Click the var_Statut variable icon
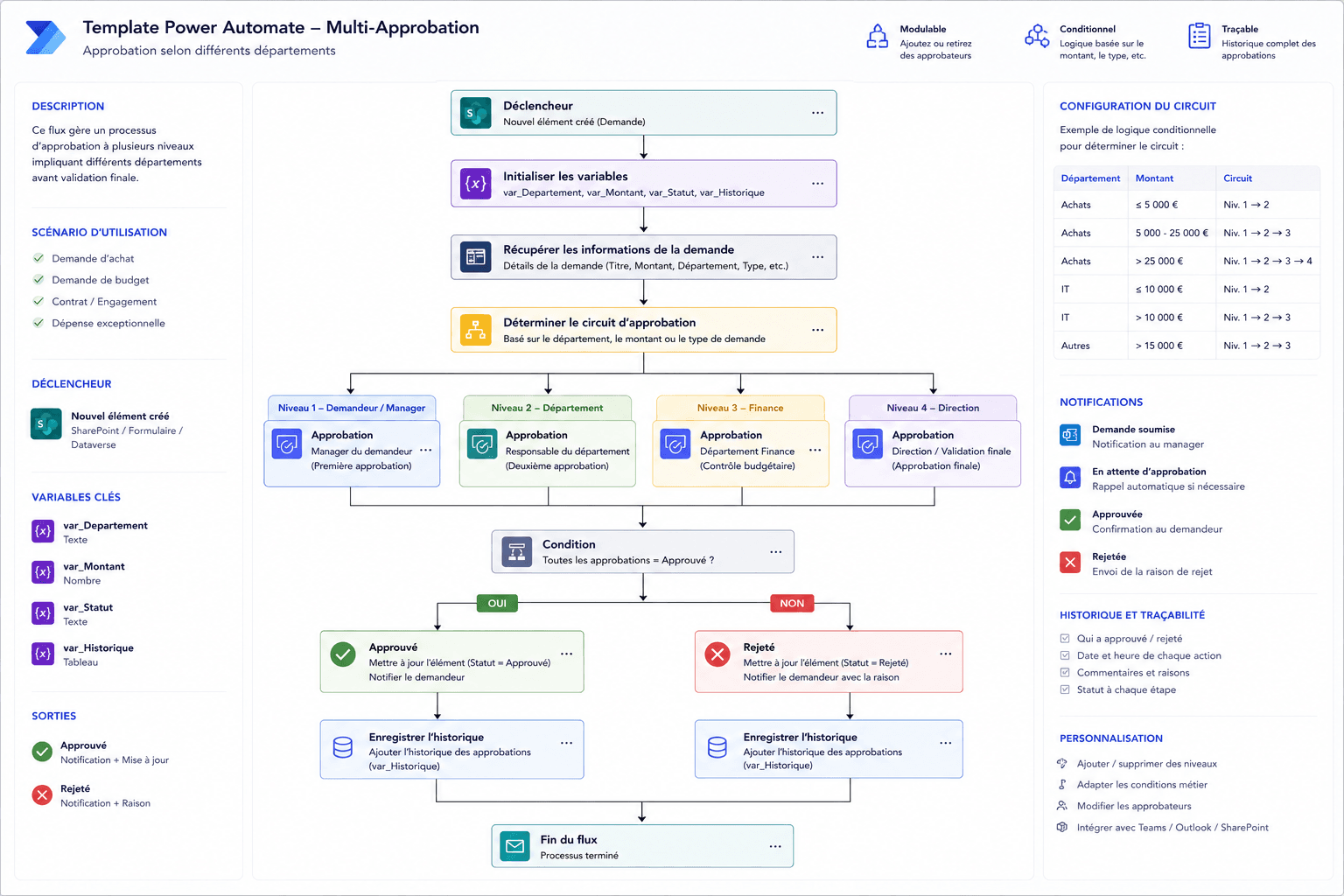Viewport: 1344px width, 896px height. click(43, 612)
